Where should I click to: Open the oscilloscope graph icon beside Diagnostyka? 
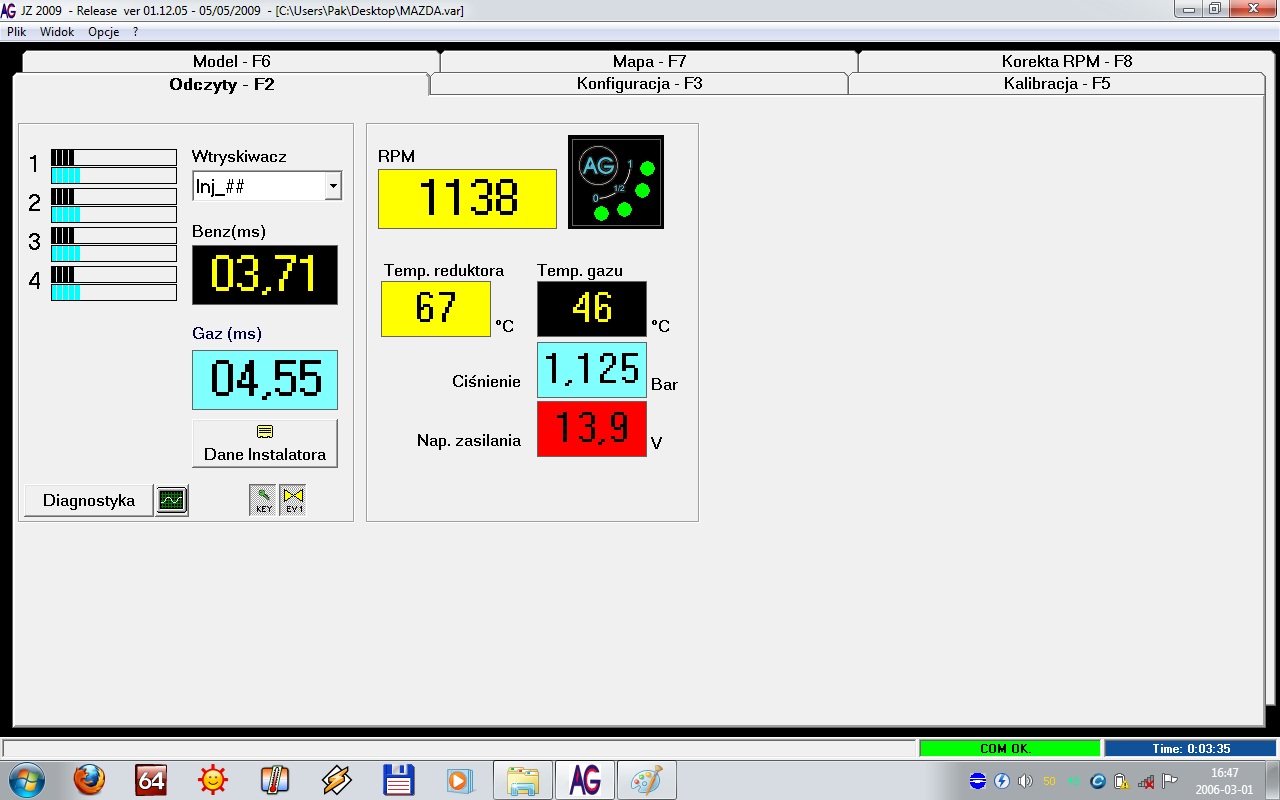tap(172, 500)
